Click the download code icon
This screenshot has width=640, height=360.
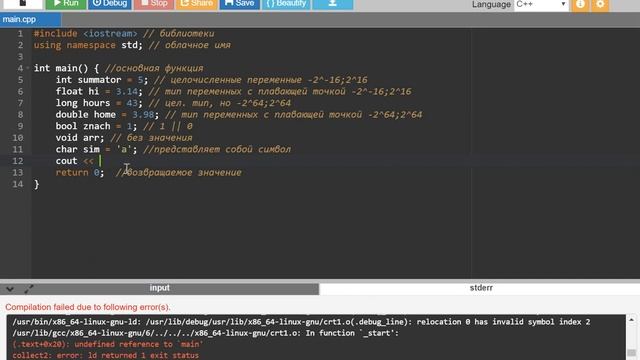click(x=333, y=4)
